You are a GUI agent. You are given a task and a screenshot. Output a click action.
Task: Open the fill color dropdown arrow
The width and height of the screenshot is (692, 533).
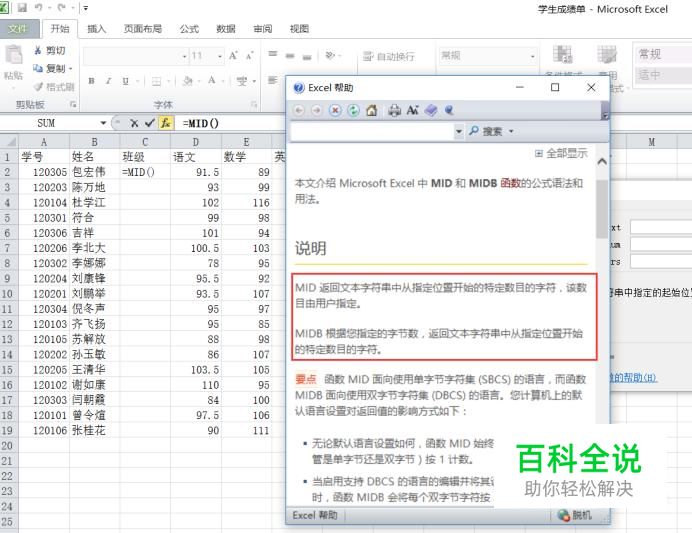[199, 81]
